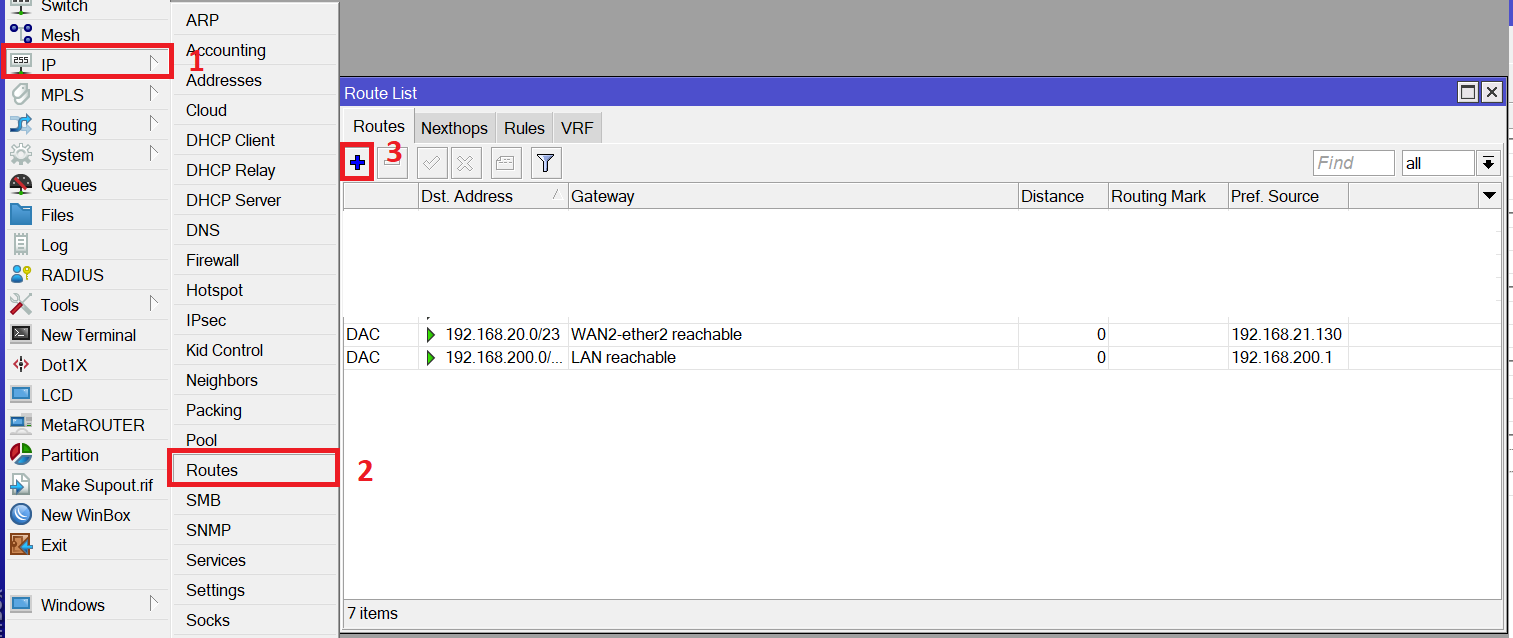Click the add new route plus icon
Image resolution: width=1513 pixels, height=638 pixels.
[357, 162]
